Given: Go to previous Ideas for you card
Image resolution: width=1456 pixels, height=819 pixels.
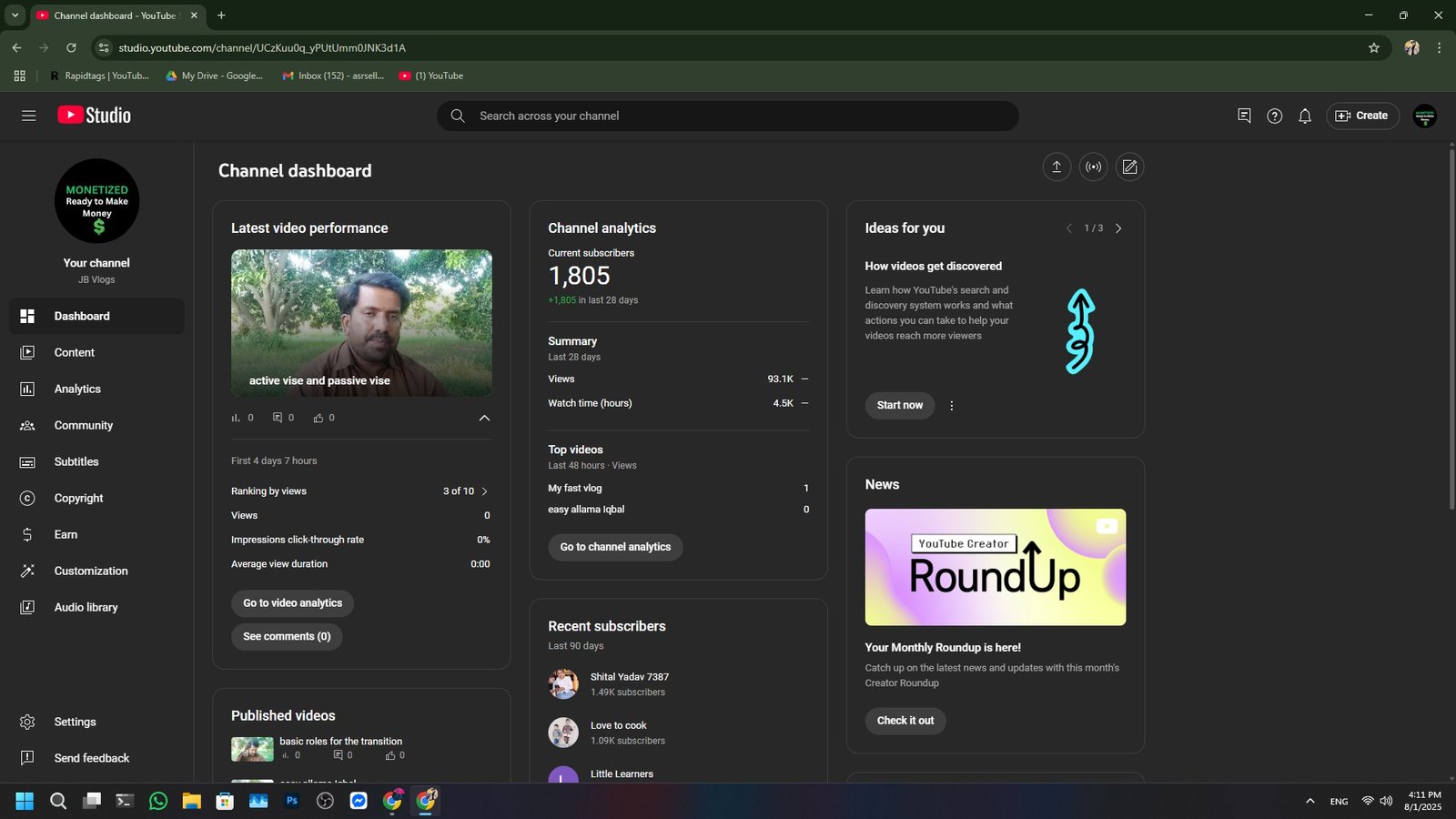Looking at the screenshot, I should 1068,228.
